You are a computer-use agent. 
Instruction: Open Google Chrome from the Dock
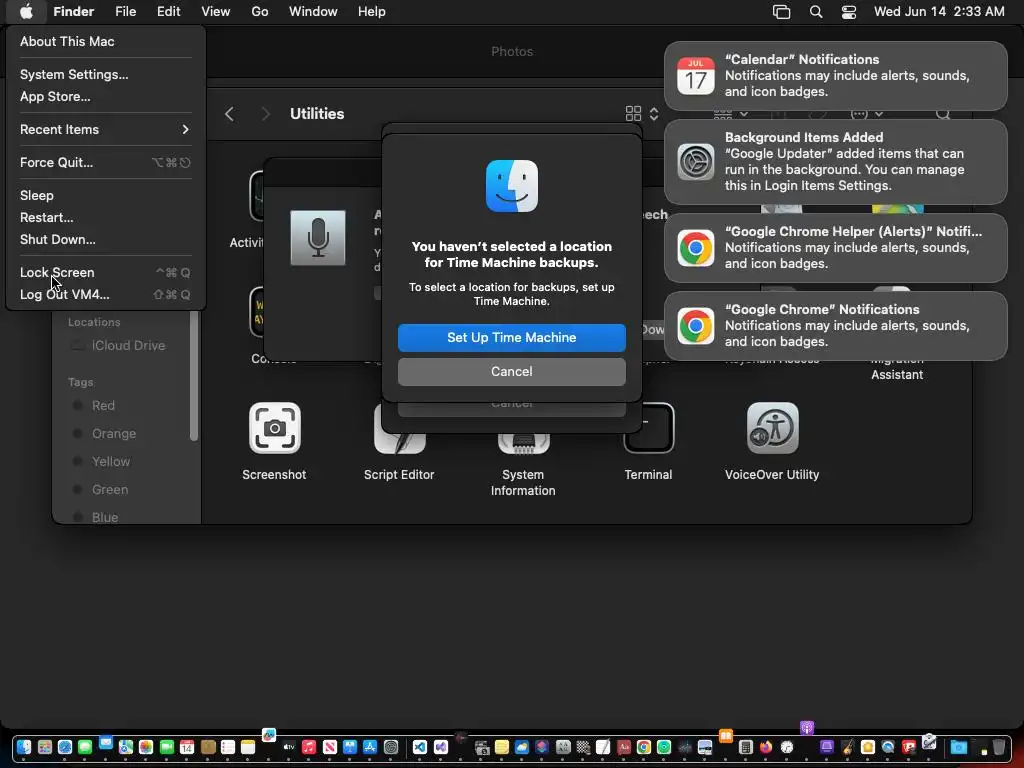pyautogui.click(x=644, y=747)
